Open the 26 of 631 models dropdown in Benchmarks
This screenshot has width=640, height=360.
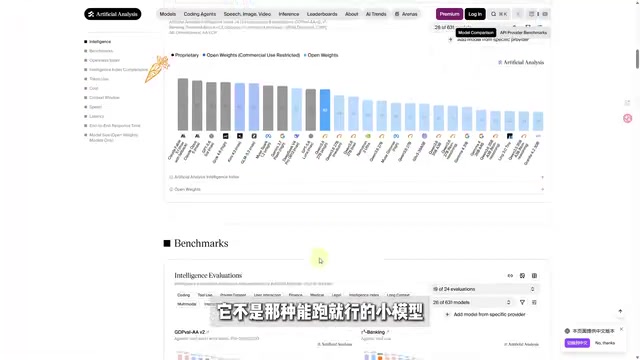[x=472, y=302]
